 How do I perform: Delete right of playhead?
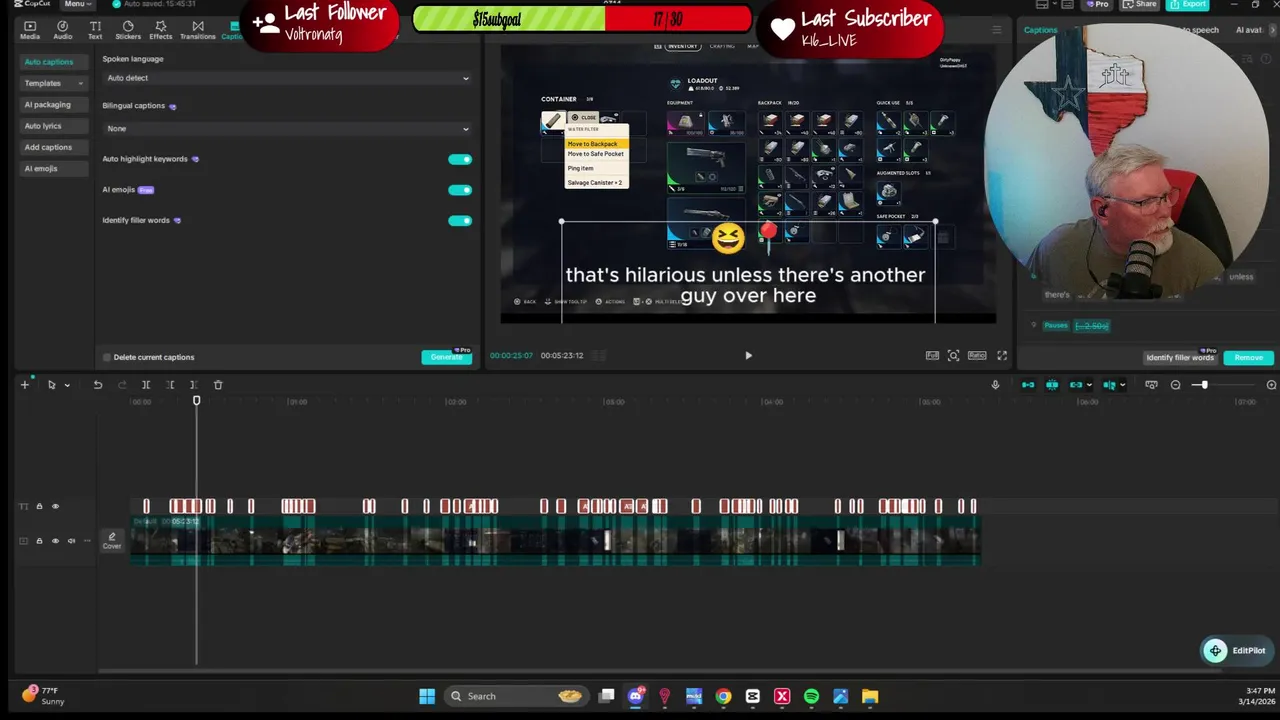coord(193,385)
